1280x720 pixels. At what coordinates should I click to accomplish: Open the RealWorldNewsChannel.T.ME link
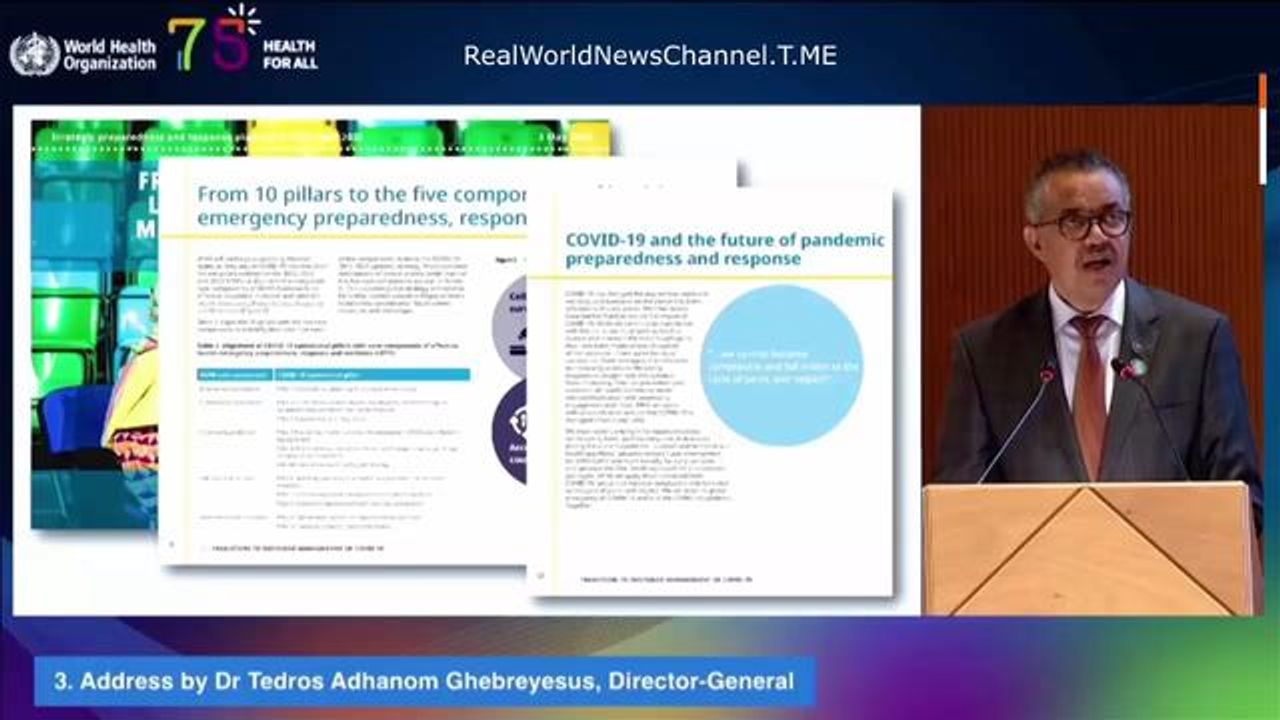(650, 55)
